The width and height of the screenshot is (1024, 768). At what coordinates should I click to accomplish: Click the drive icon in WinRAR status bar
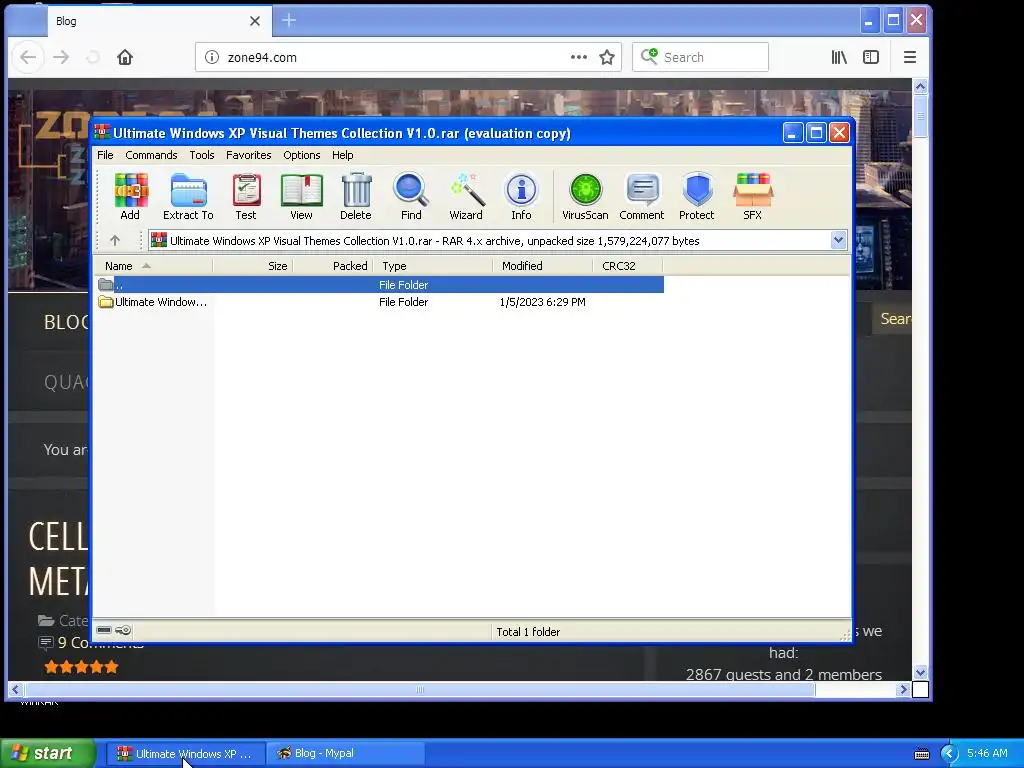[104, 630]
